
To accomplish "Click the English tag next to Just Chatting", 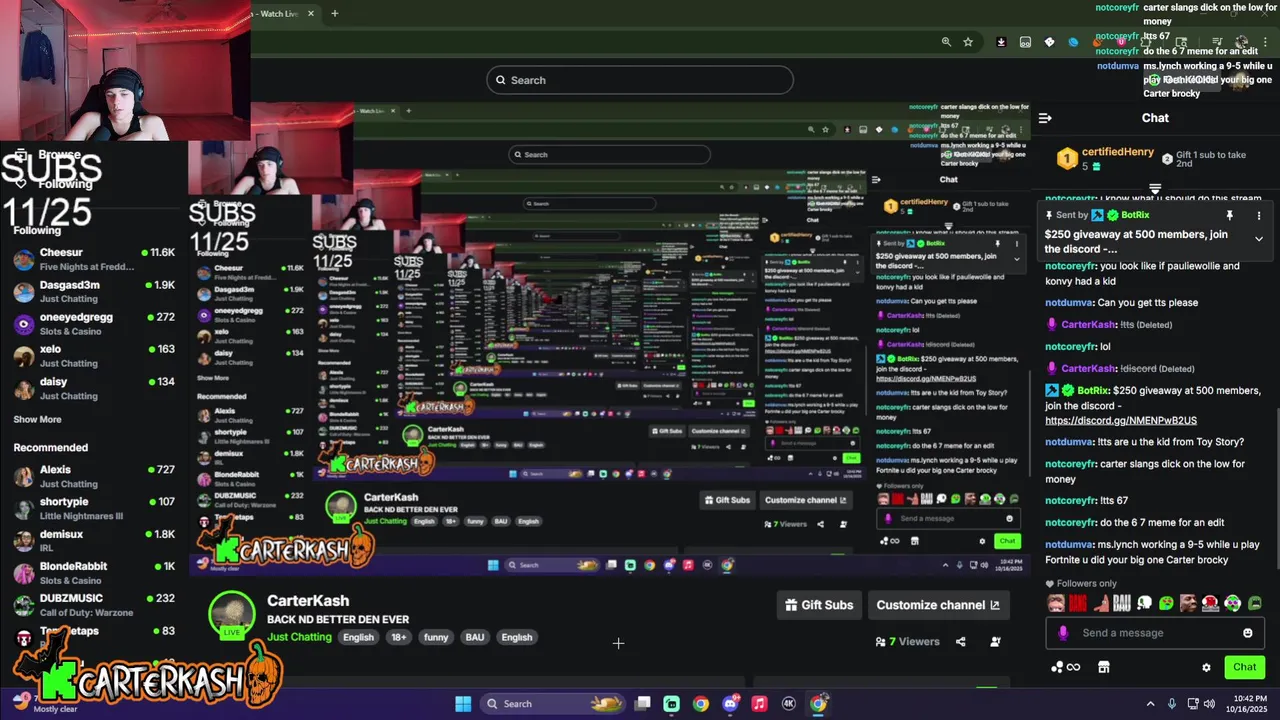I will pos(358,637).
